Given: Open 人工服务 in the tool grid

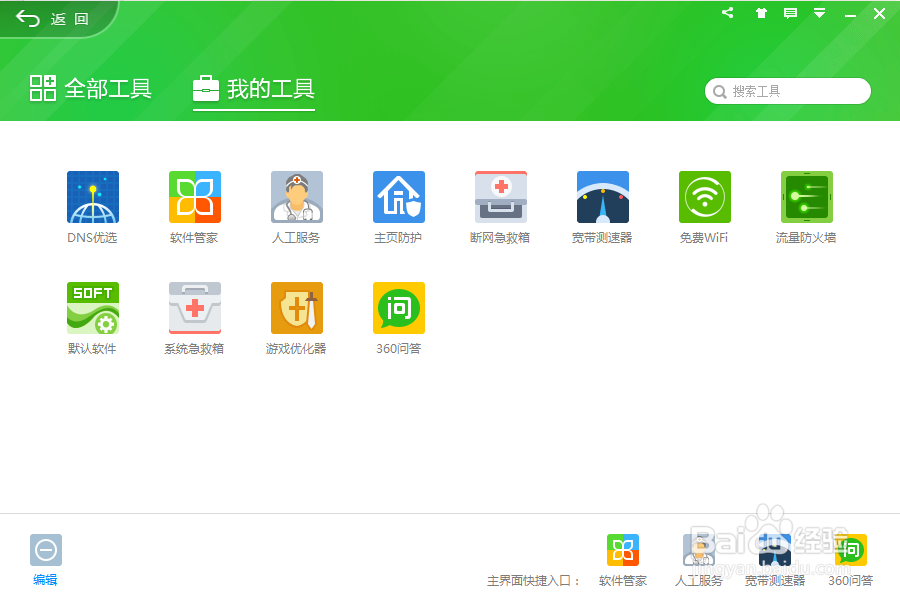Looking at the screenshot, I should [297, 197].
